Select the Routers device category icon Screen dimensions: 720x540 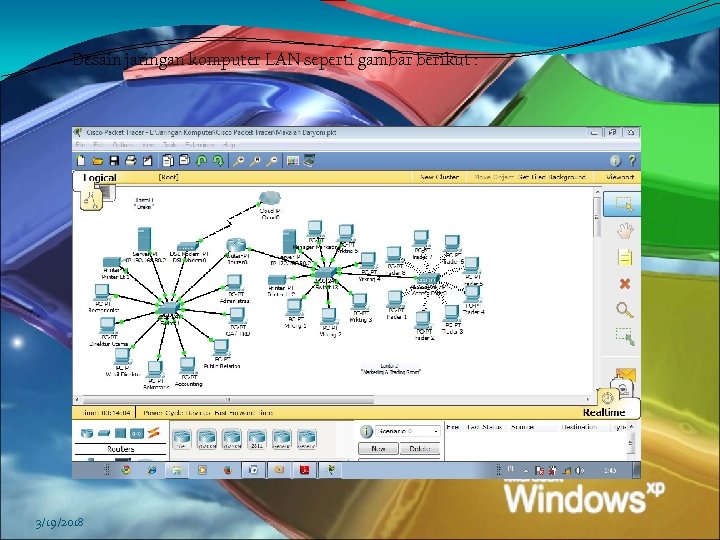86,433
